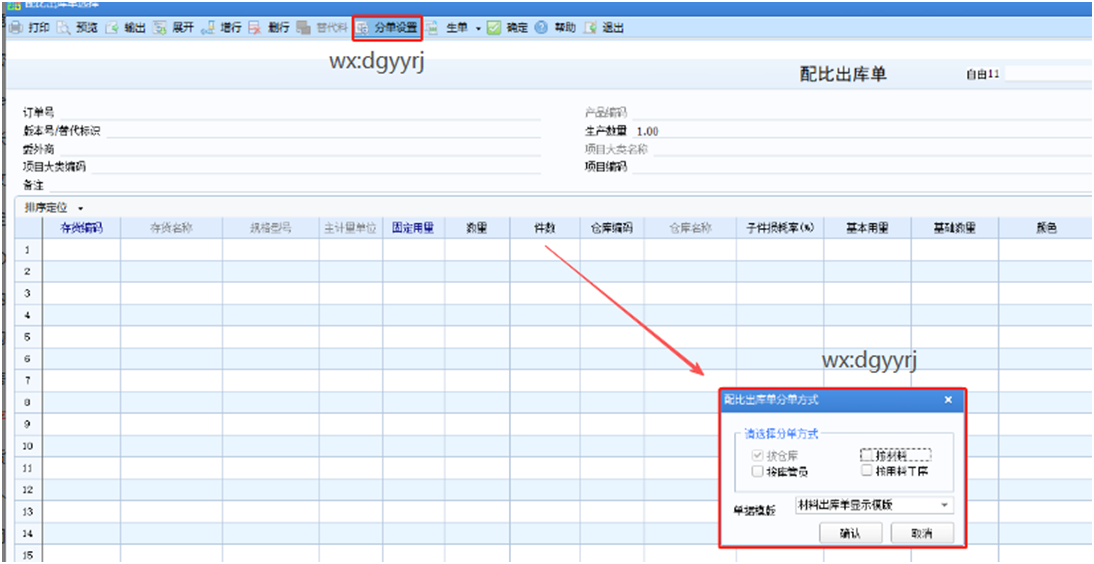Image resolution: width=1094 pixels, height=564 pixels.
Task: Select row 1 header in grid
Action: pyautogui.click(x=29, y=249)
